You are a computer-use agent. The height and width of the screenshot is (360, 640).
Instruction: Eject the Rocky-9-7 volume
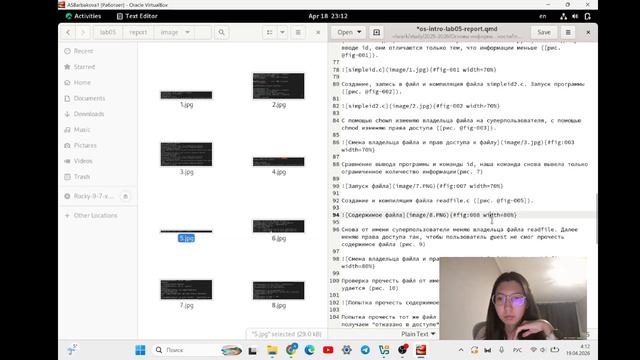pos(125,196)
